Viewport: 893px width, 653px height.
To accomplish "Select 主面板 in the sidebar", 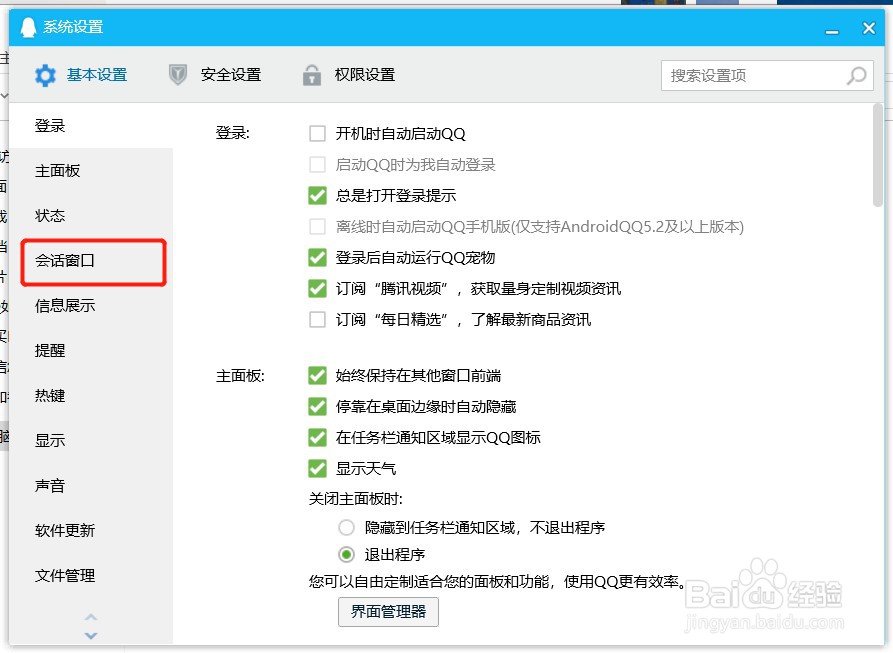I will pyautogui.click(x=91, y=171).
